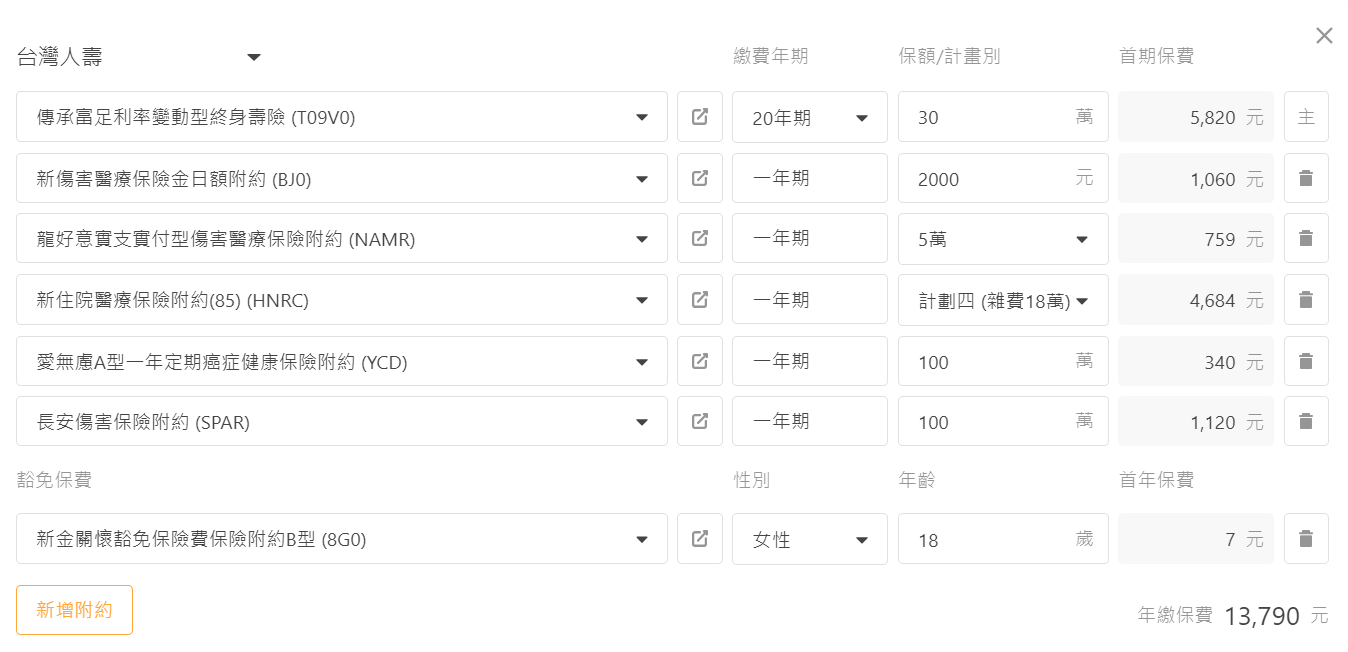Trash the 長安傷害保險附約 (SPAR) row
Screen dimensions: 1348x652
coord(1306,421)
